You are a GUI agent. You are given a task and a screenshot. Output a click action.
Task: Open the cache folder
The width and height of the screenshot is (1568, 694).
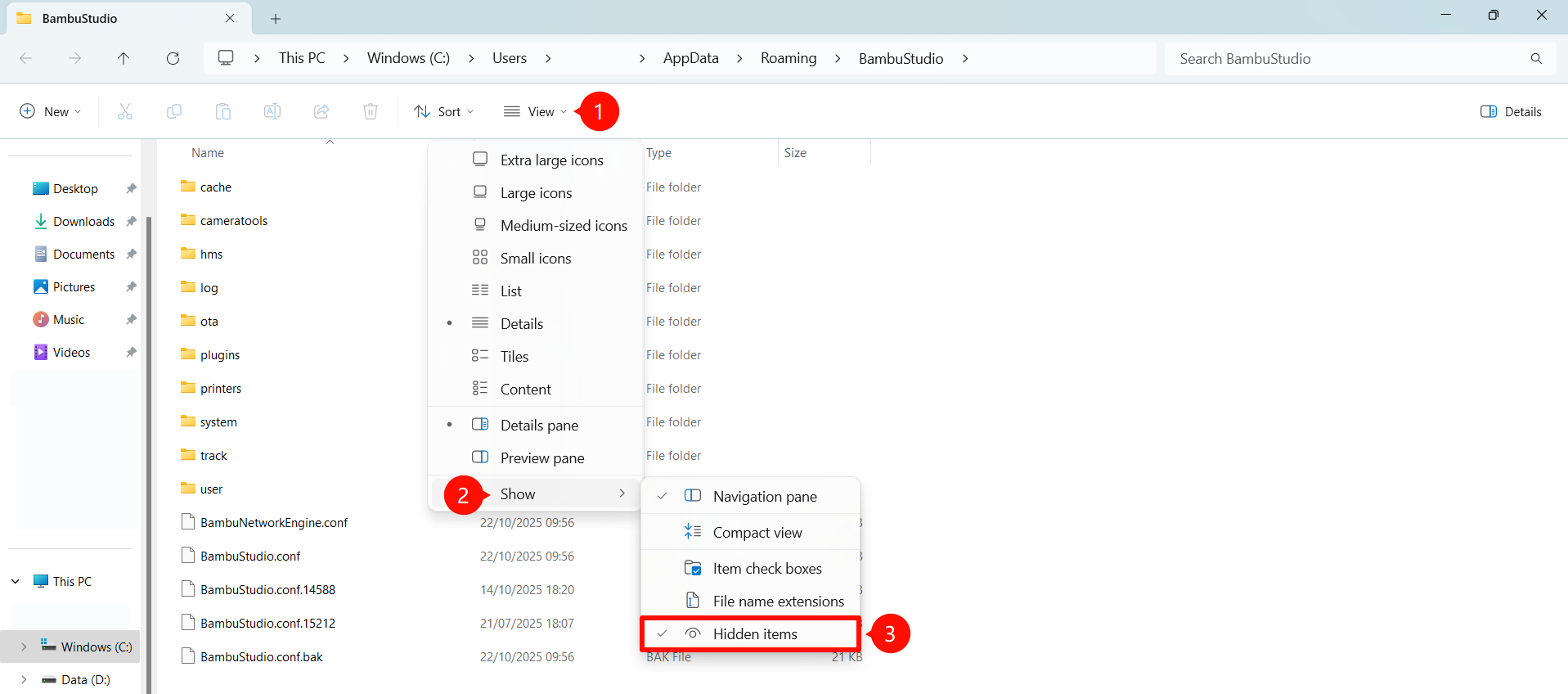216,187
